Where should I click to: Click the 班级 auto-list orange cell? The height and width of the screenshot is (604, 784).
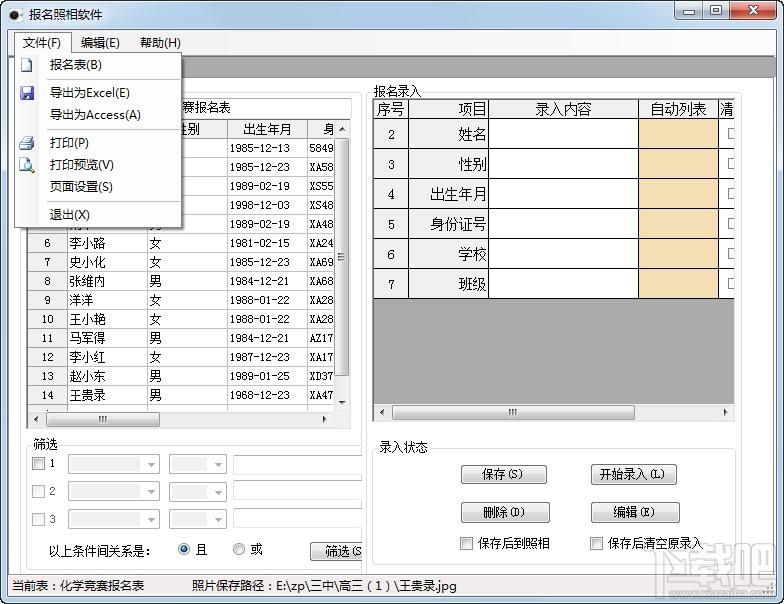click(678, 284)
